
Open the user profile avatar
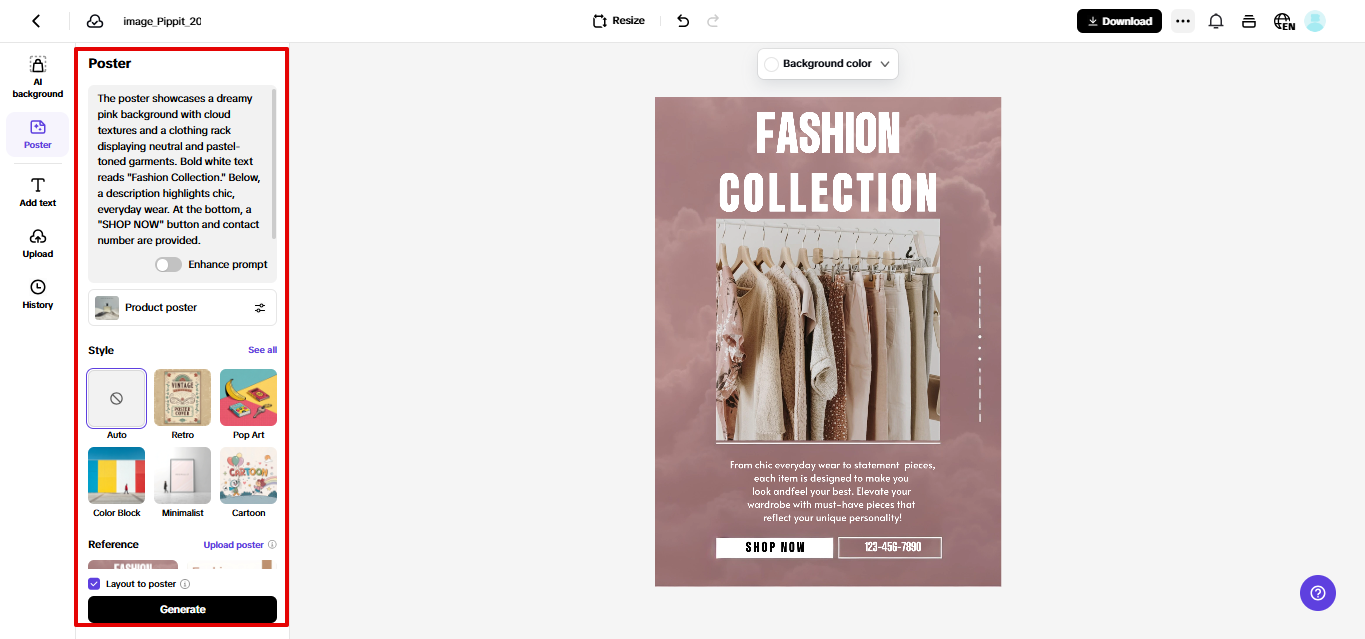coord(1315,21)
